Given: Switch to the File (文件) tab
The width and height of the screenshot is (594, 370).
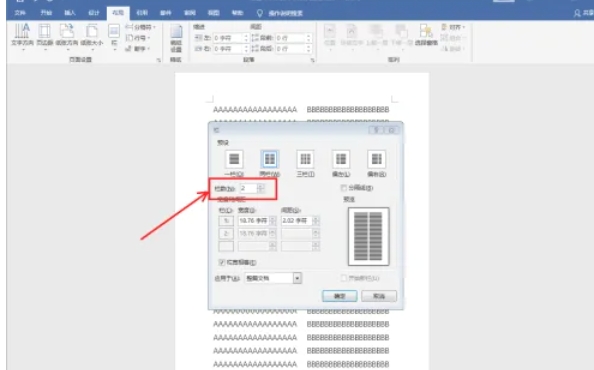Looking at the screenshot, I should point(20,13).
